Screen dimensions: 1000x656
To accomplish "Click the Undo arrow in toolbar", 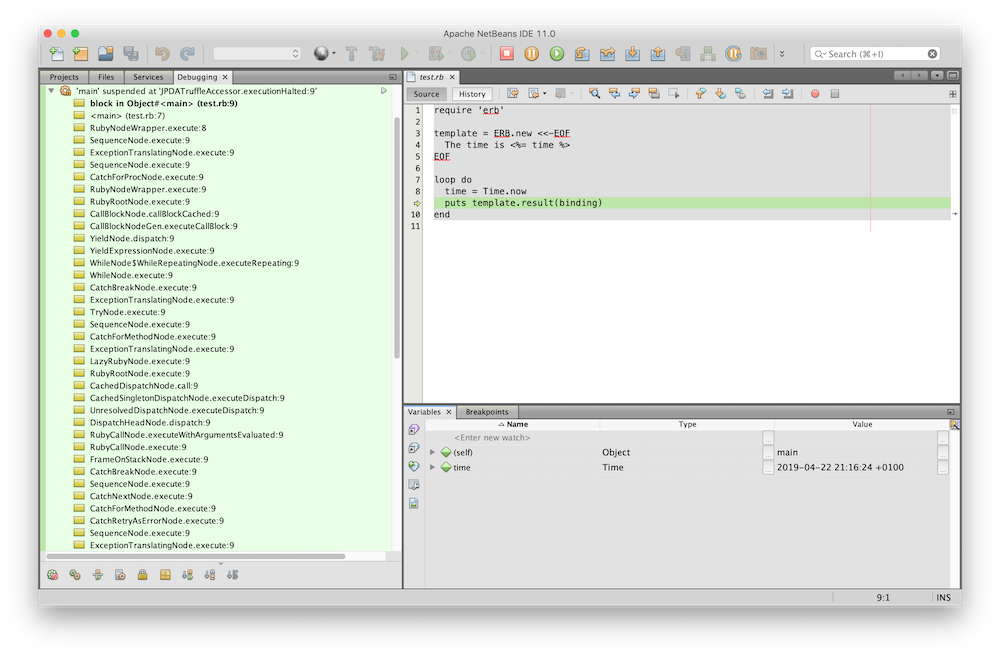I will pos(162,54).
